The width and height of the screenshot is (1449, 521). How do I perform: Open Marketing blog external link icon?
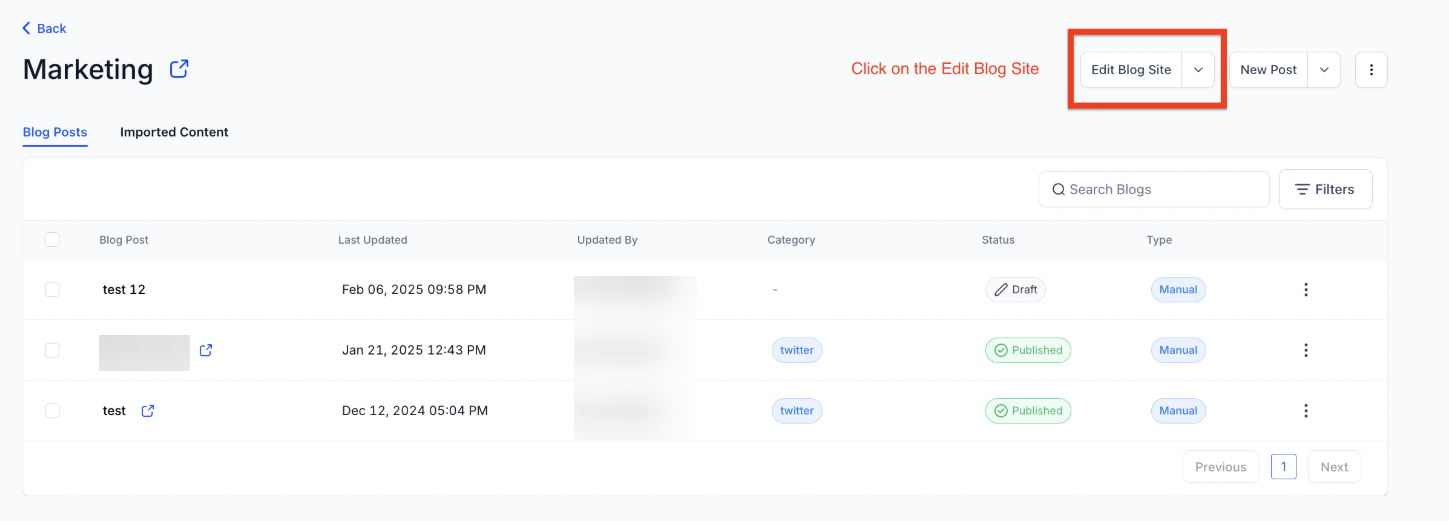coord(179,69)
